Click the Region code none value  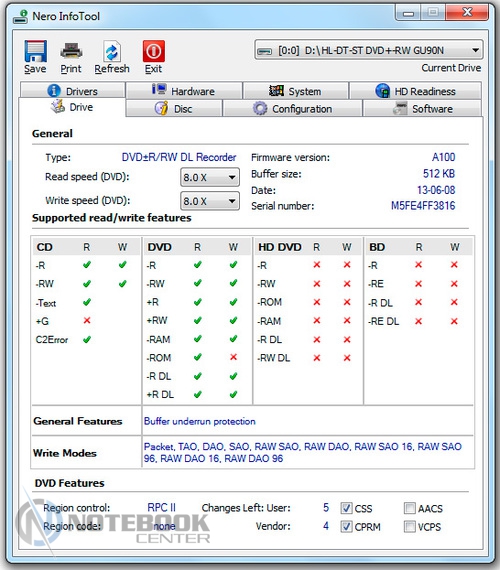(x=164, y=526)
